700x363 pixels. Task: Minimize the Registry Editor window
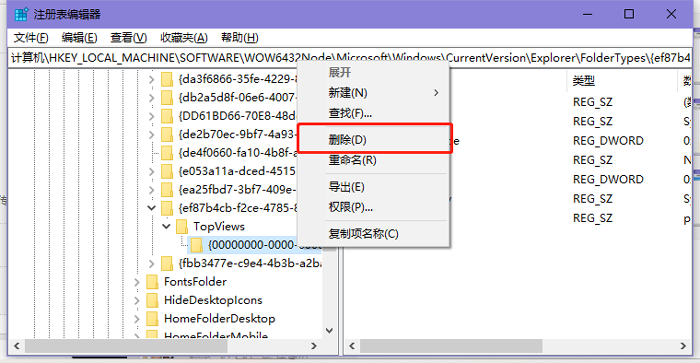[x=588, y=14]
